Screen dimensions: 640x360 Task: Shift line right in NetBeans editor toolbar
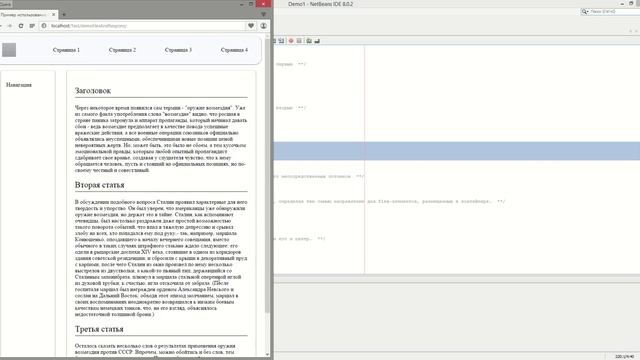pyautogui.click(x=282, y=41)
